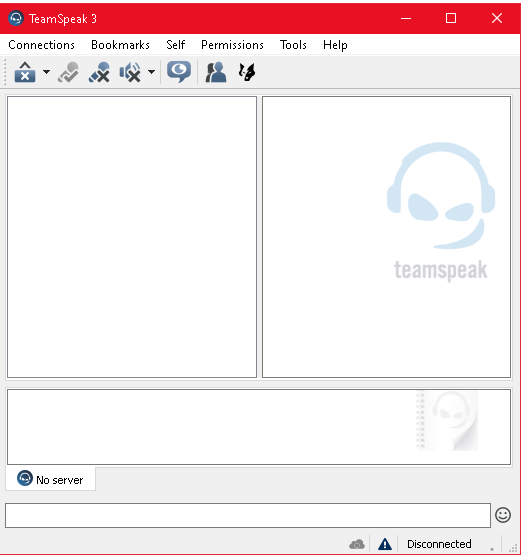Click the Overwolf wolf icon
Viewport: 530px width, 558px height.
coord(247,72)
